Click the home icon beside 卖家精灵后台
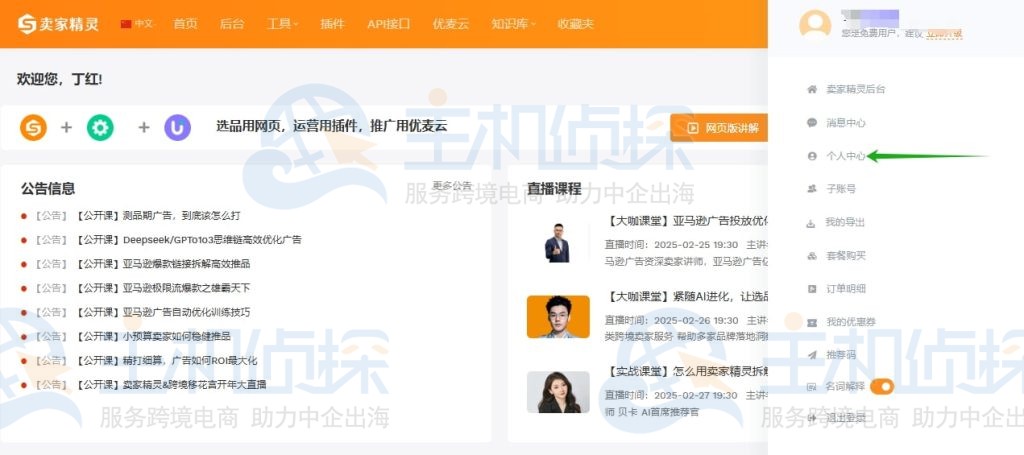 click(x=812, y=89)
